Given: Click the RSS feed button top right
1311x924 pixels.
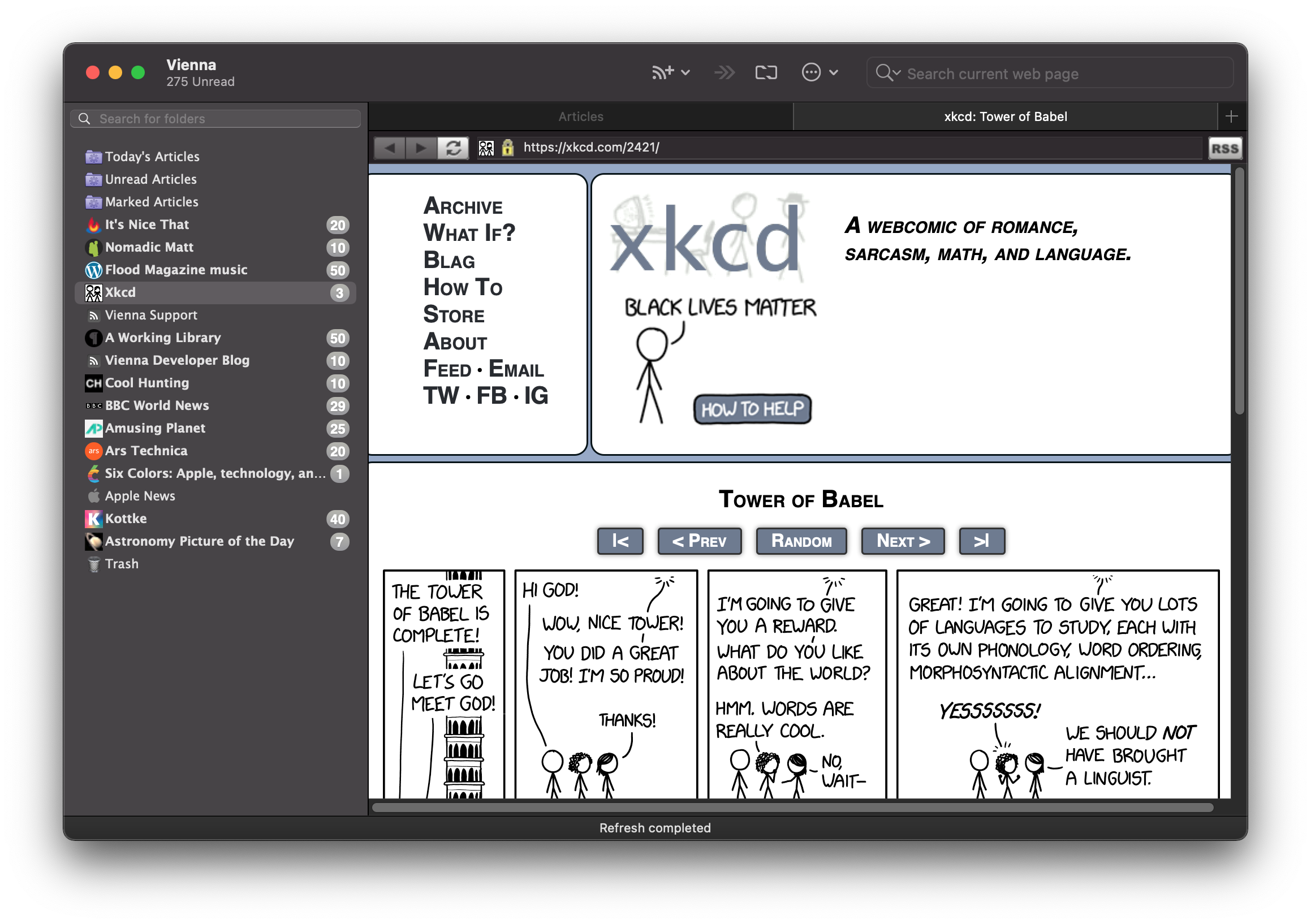Looking at the screenshot, I should (x=1225, y=147).
